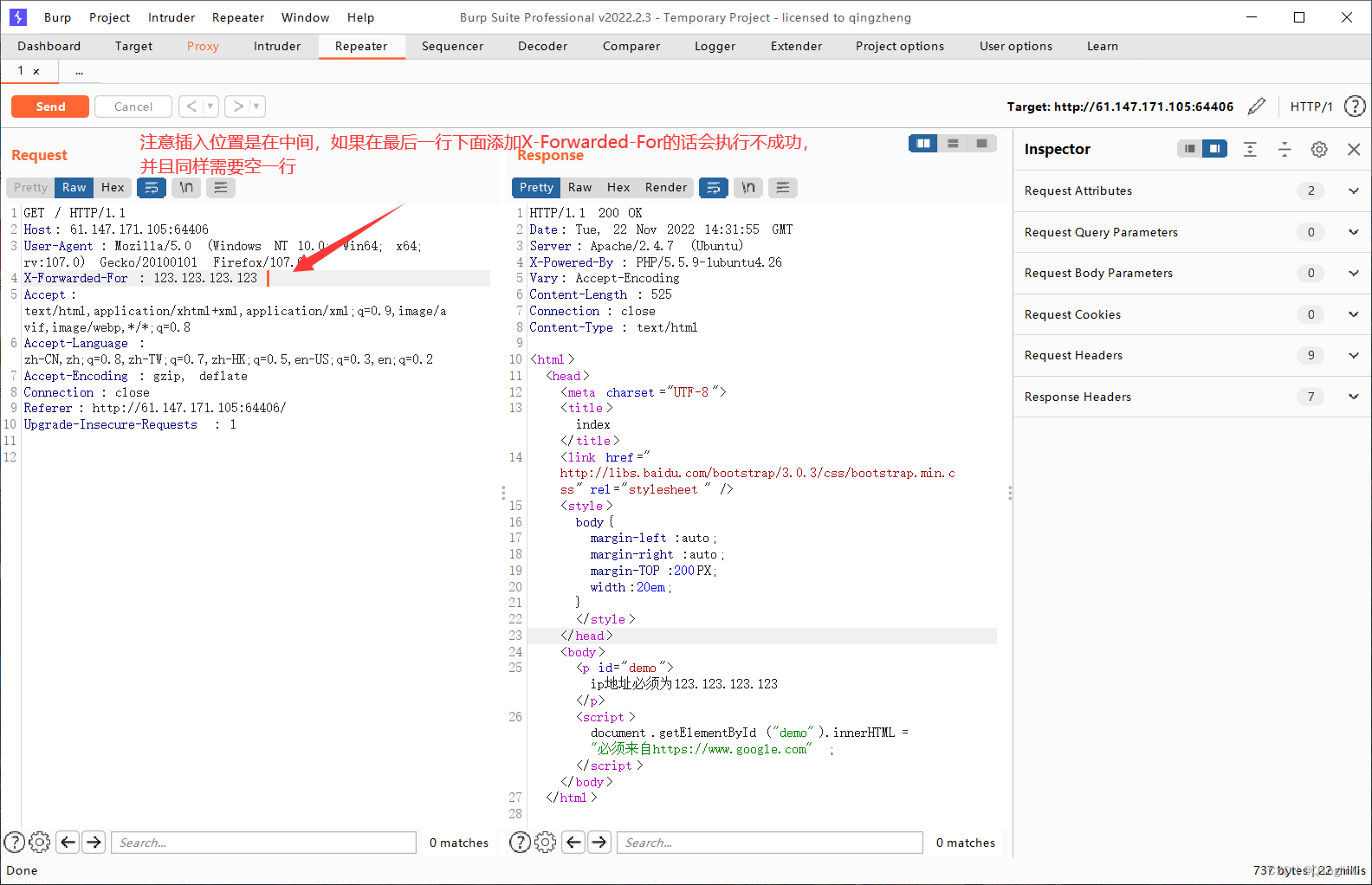Screen dimensions: 1372x885
Task: Expand Request Body Parameters section
Action: pyautogui.click(x=1354, y=273)
